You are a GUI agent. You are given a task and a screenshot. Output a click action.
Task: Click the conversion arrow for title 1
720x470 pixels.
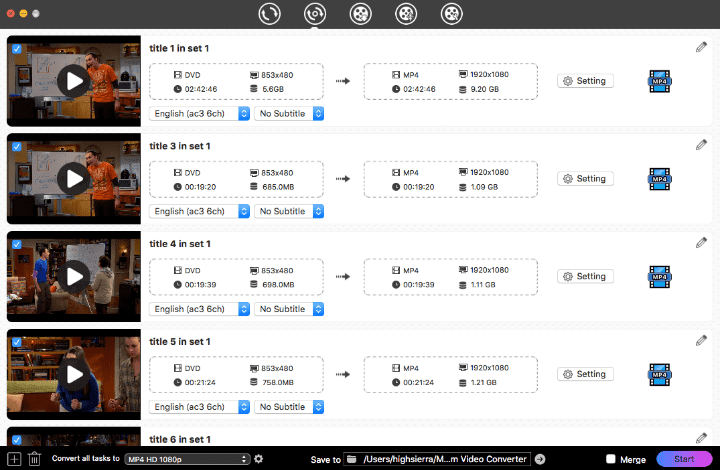(x=343, y=81)
